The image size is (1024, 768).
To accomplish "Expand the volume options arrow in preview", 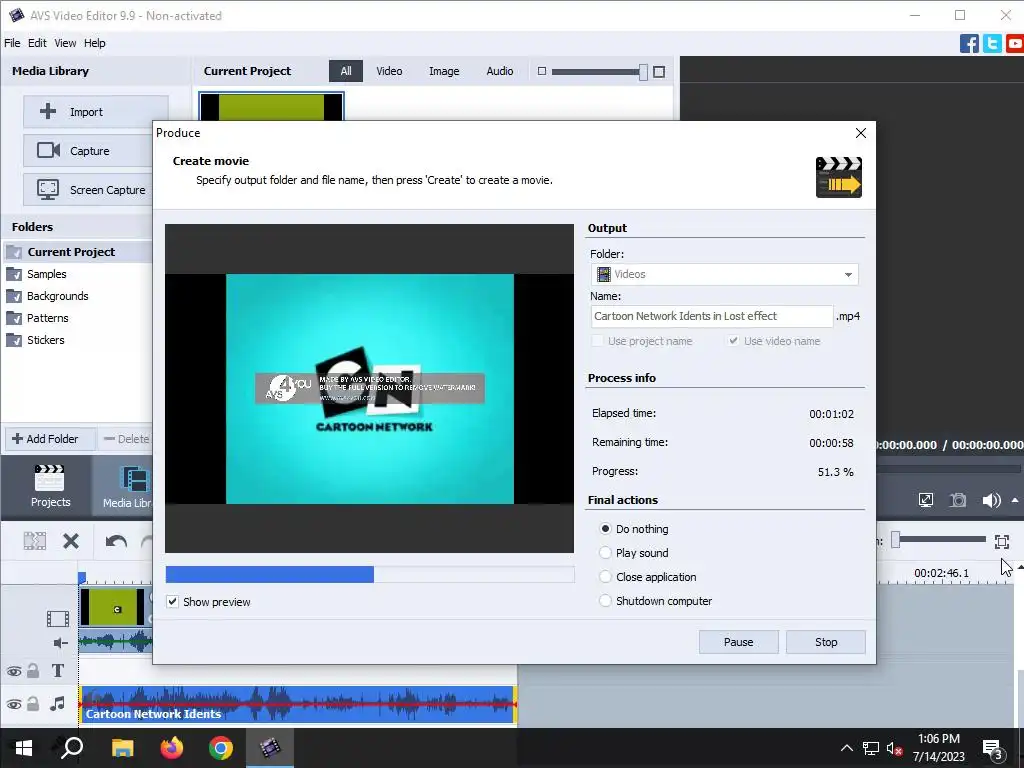I will click(1015, 500).
